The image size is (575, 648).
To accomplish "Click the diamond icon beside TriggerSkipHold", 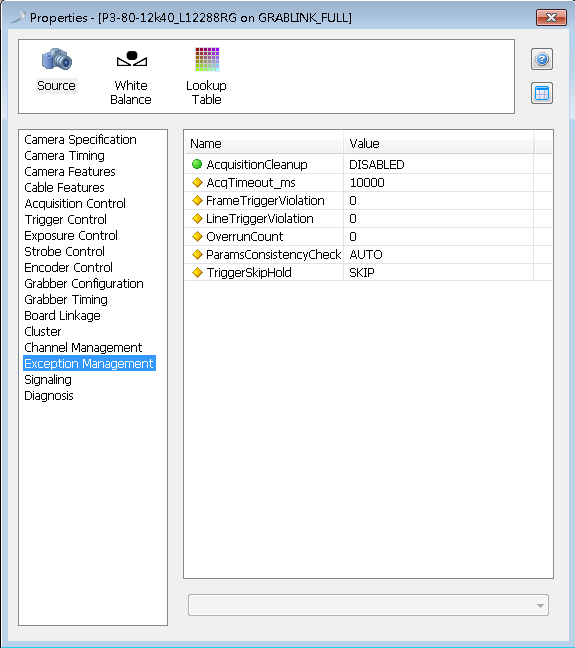I will (x=197, y=272).
